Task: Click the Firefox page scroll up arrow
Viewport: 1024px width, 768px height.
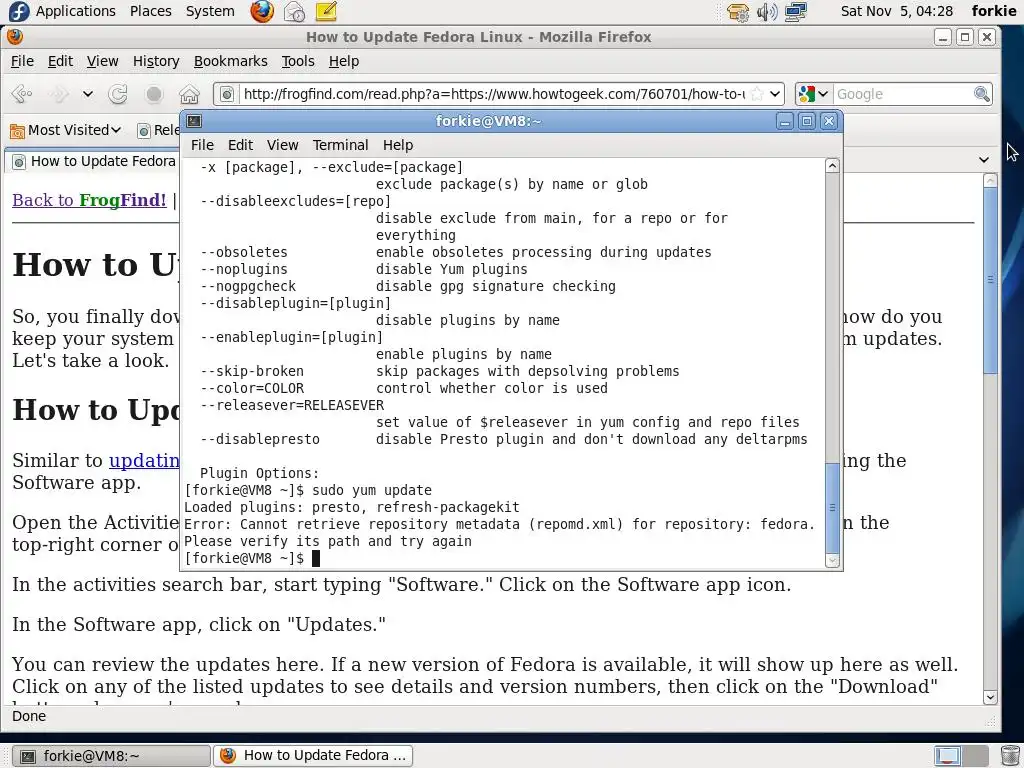Action: pyautogui.click(x=990, y=181)
